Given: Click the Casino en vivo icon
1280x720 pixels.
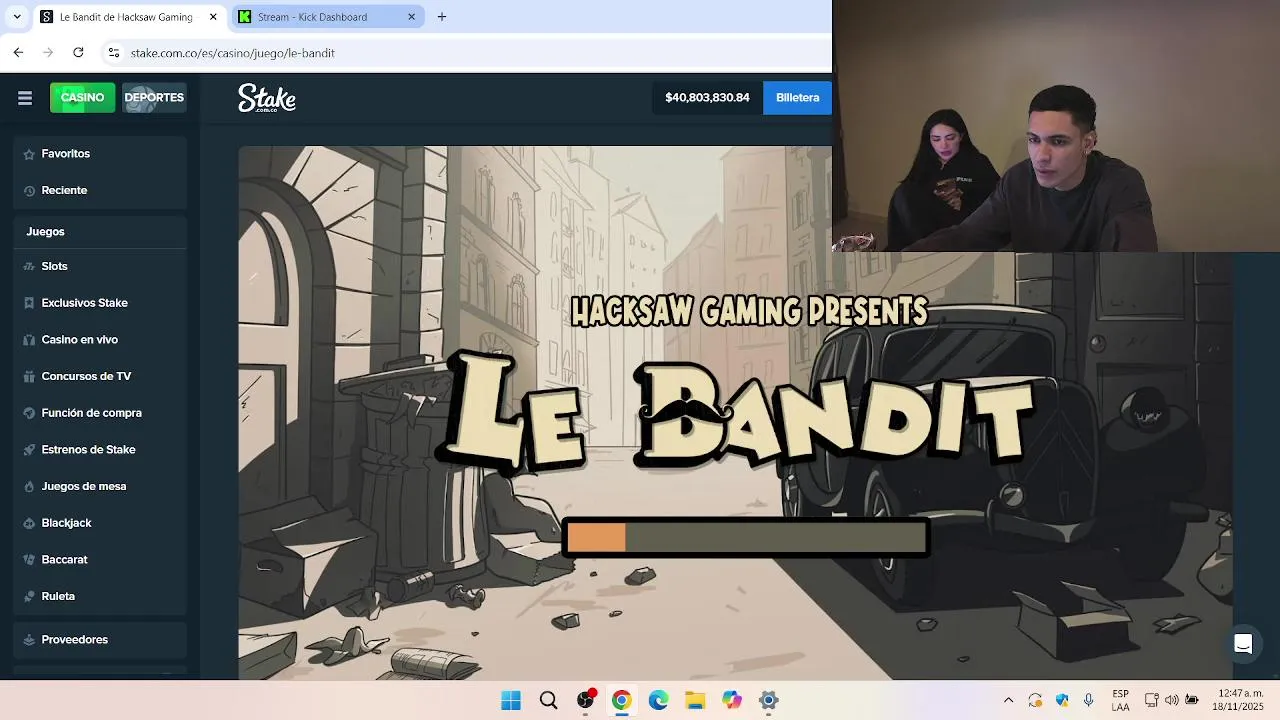Looking at the screenshot, I should [x=29, y=340].
